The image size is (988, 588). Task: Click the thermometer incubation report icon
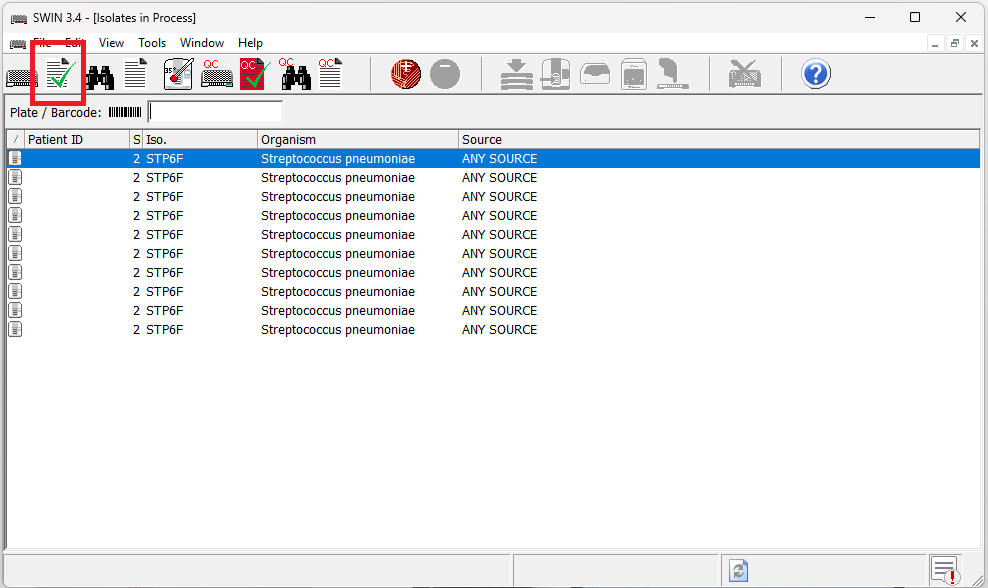(178, 74)
